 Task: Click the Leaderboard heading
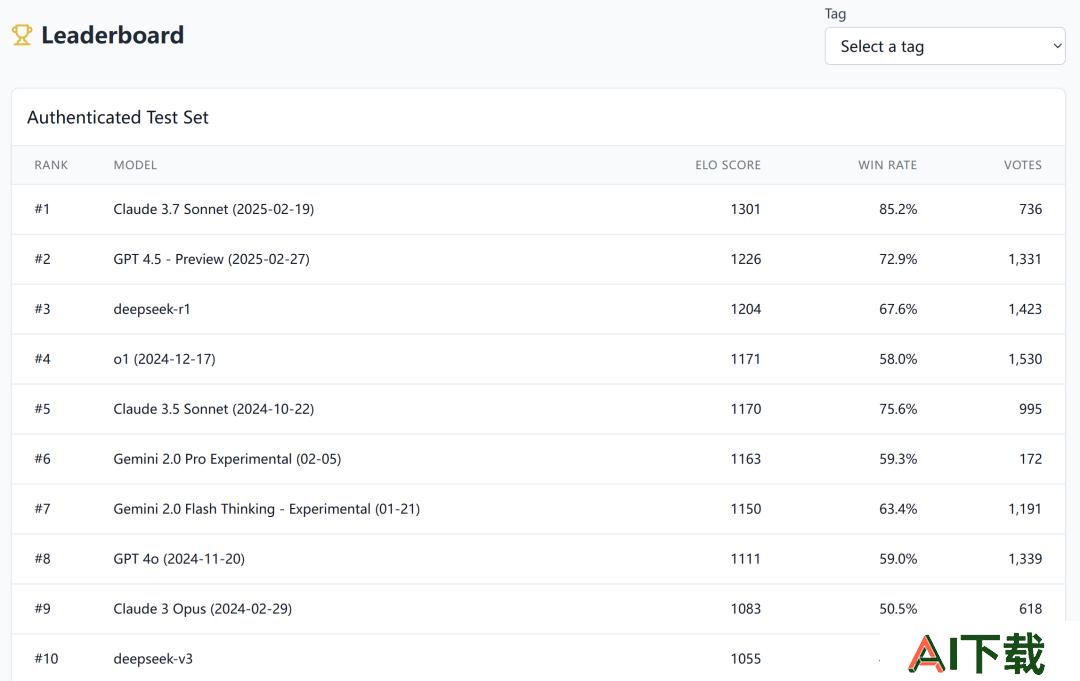point(113,35)
